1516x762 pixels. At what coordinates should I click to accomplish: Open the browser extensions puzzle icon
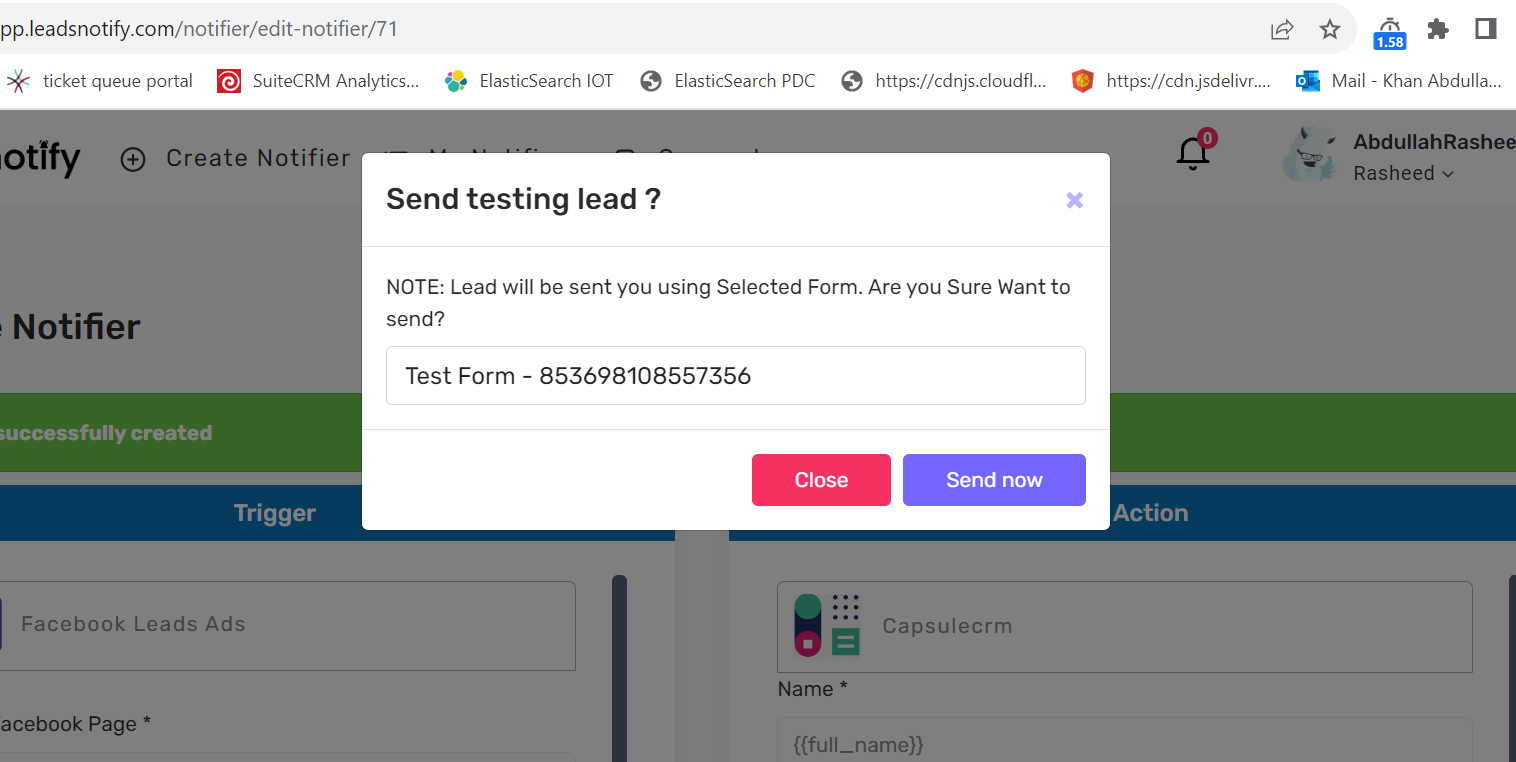1438,29
